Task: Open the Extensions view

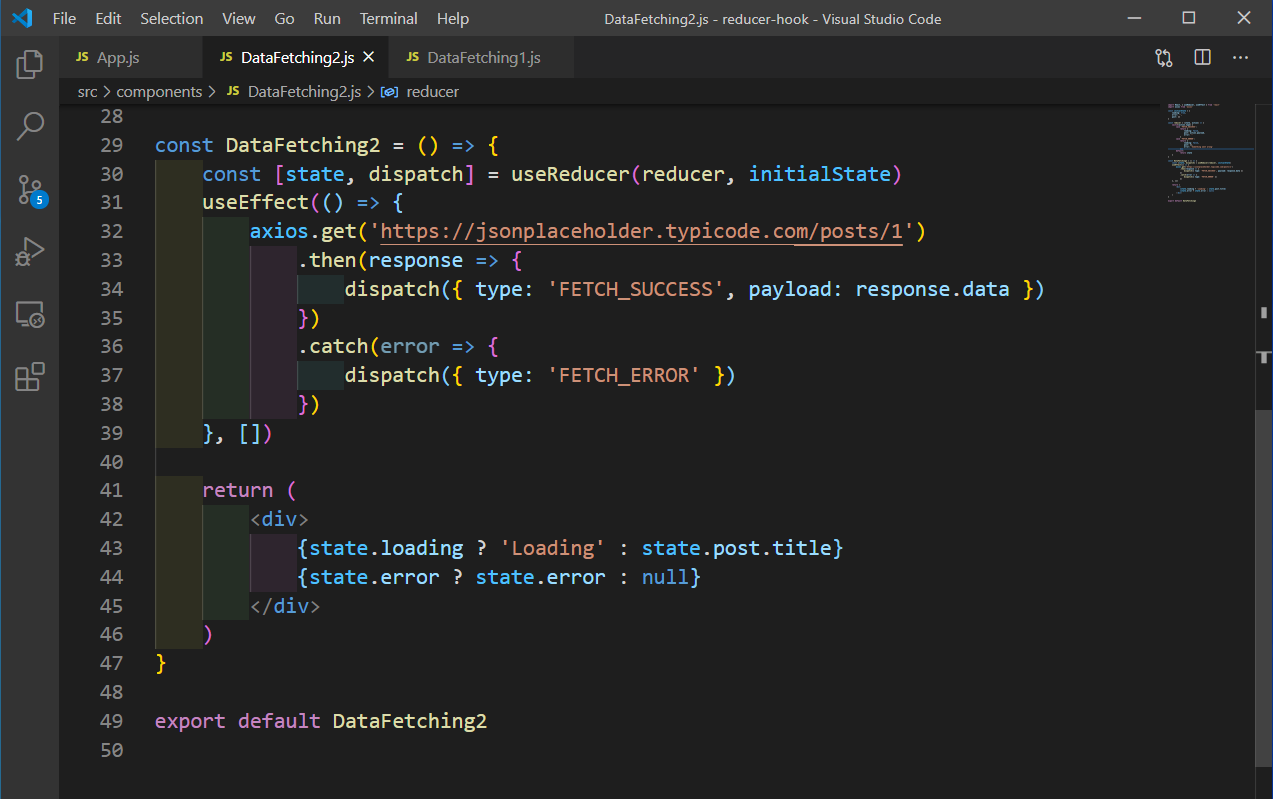Action: (30, 377)
